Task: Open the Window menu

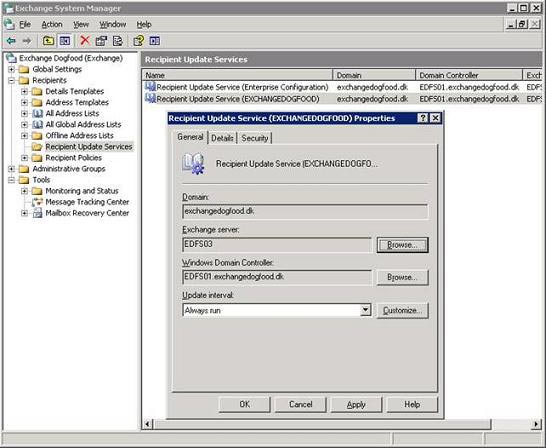Action: pos(112,24)
